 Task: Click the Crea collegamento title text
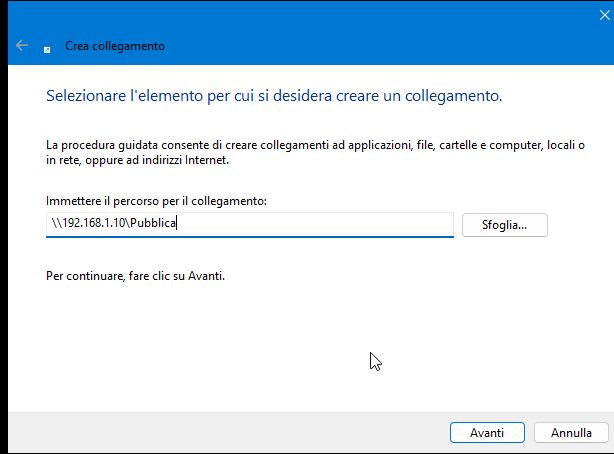[115, 46]
